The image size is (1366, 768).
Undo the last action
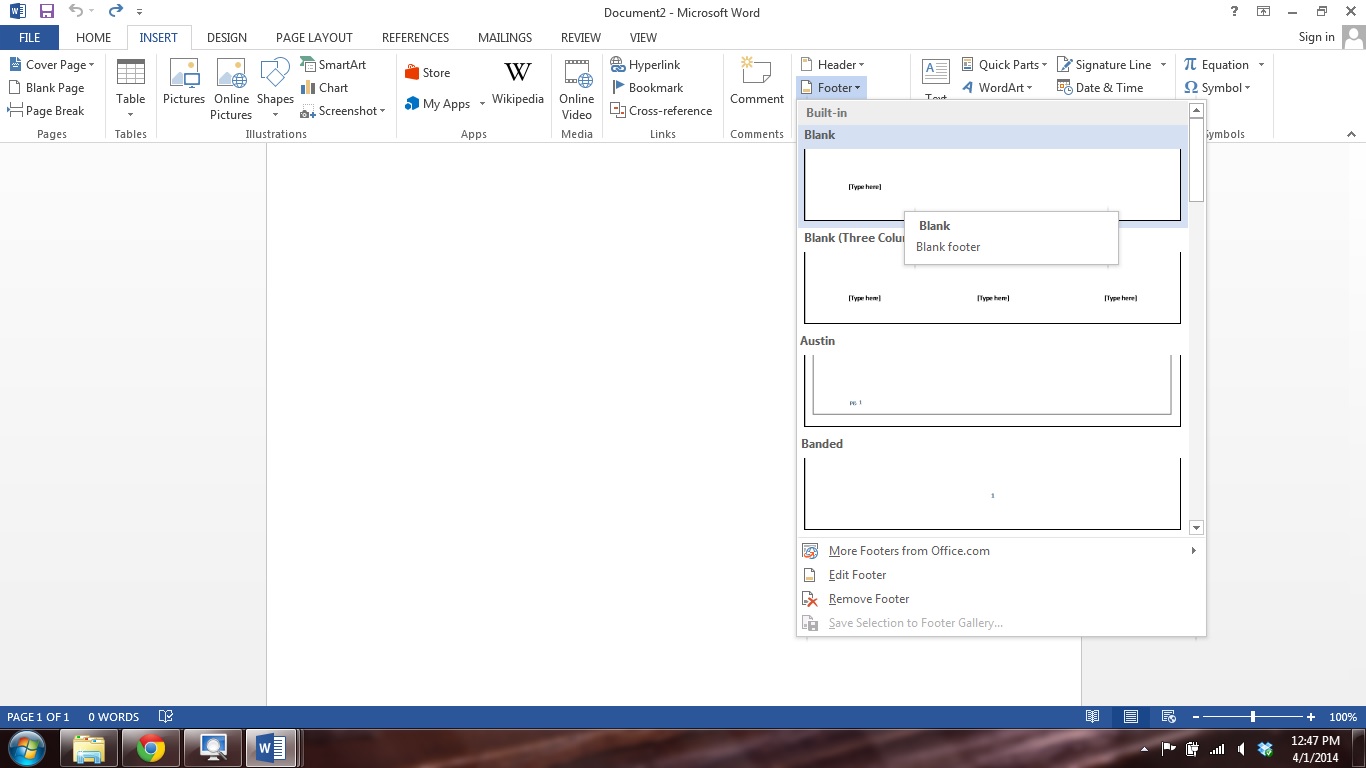coord(76,12)
